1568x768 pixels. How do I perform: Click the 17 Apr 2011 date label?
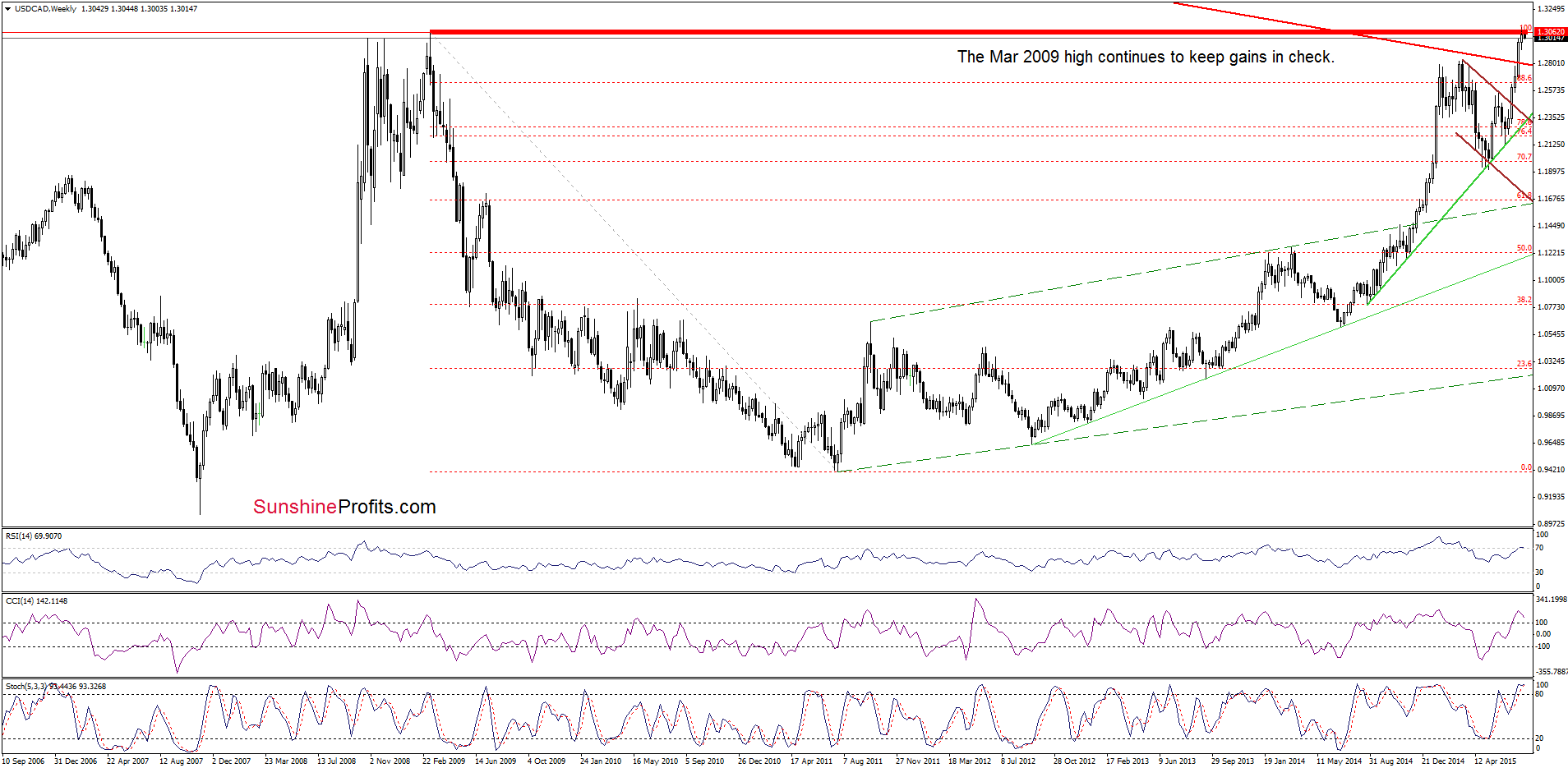(812, 761)
